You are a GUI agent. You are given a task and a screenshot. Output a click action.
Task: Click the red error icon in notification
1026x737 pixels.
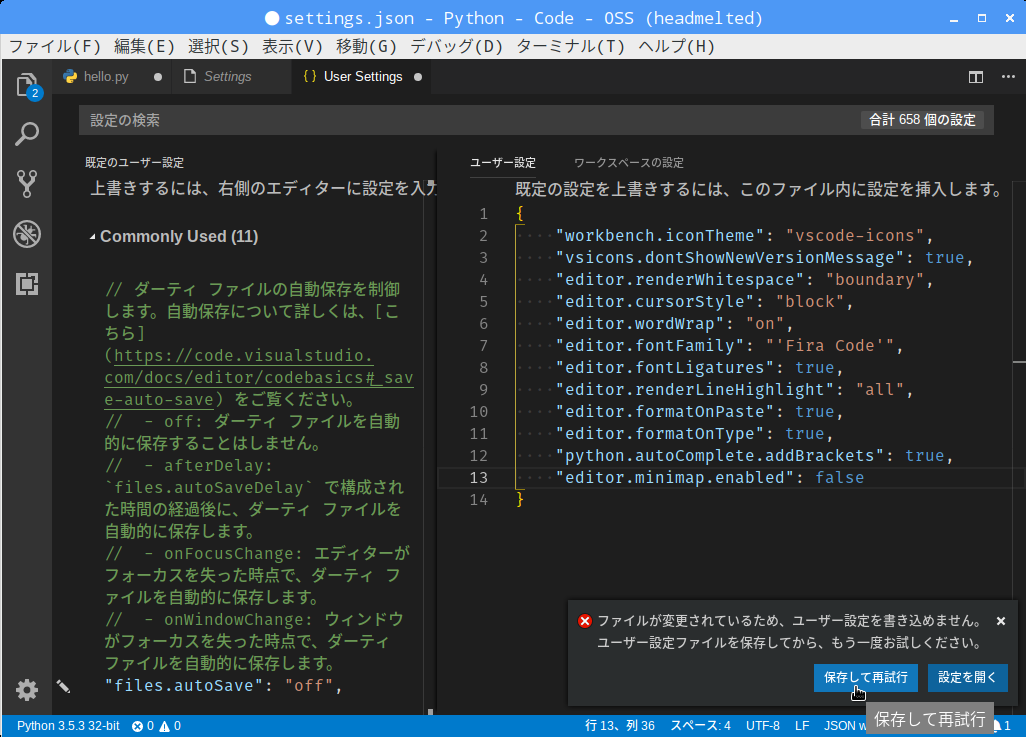(585, 621)
